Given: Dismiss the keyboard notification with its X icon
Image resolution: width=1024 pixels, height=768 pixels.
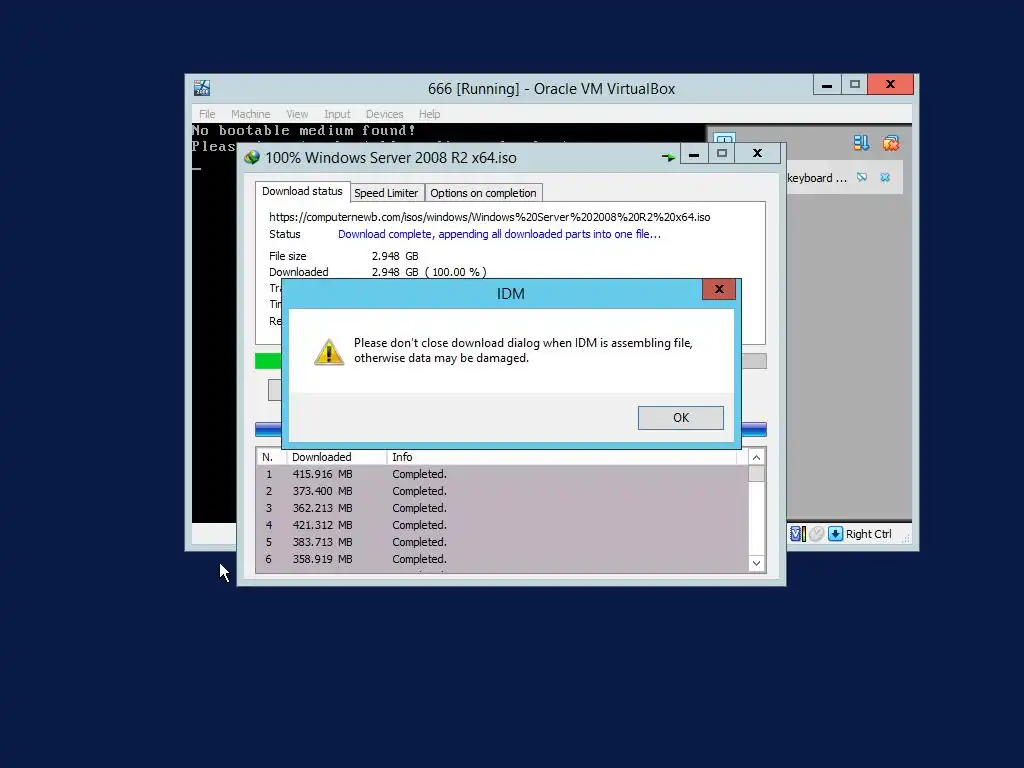Looking at the screenshot, I should (885, 177).
